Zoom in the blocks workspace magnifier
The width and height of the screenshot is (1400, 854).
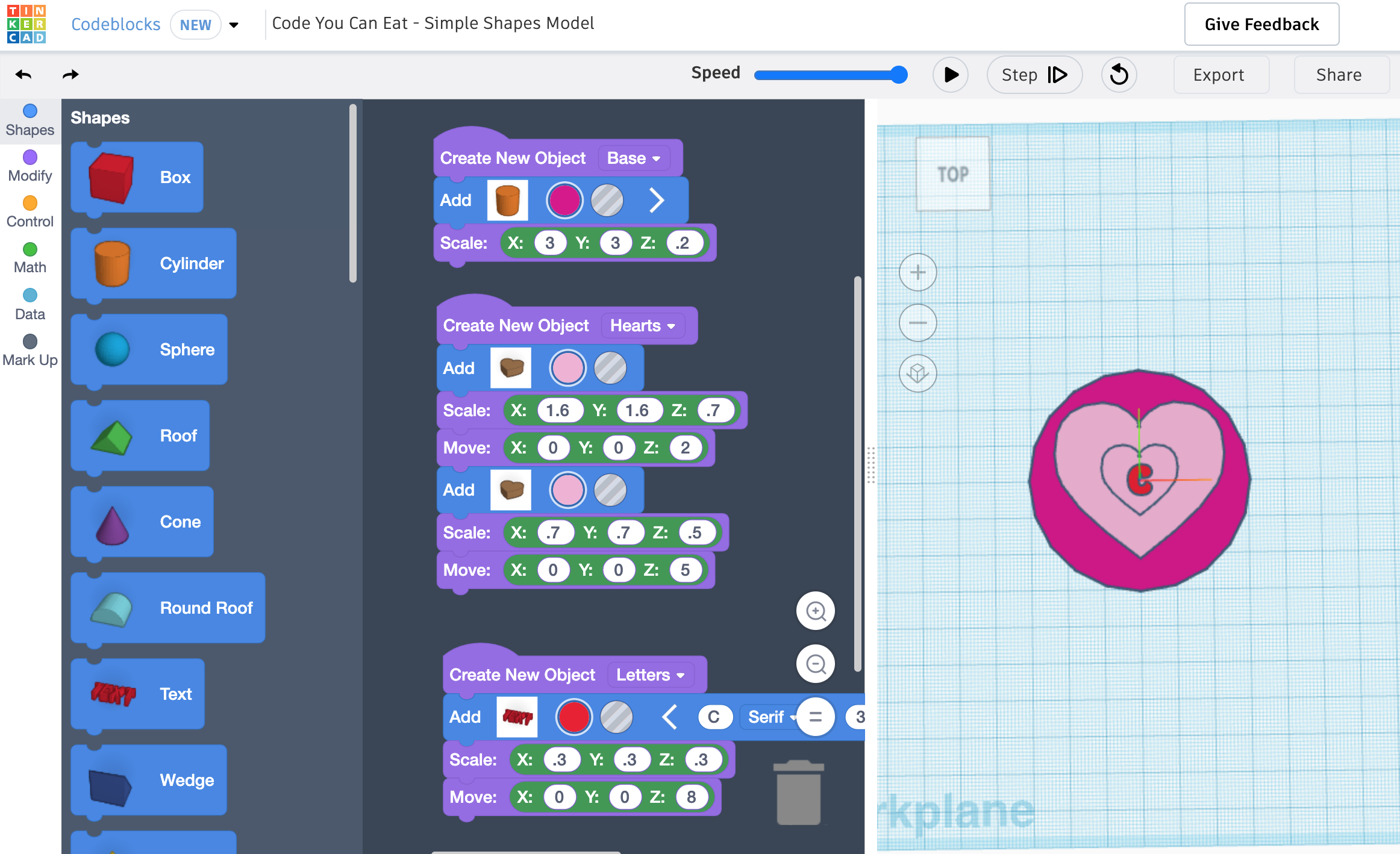pos(815,611)
